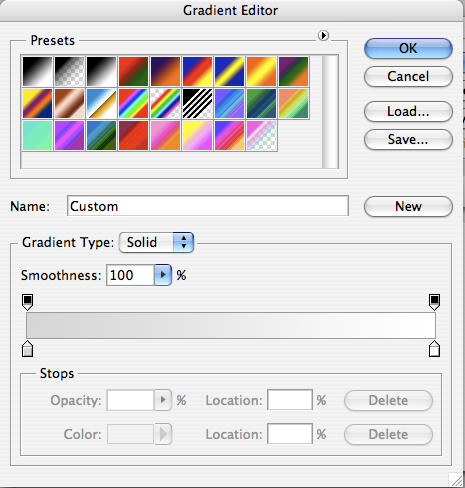Select the dark red striped gradient preset
The height and width of the screenshot is (488, 465).
coord(133,135)
